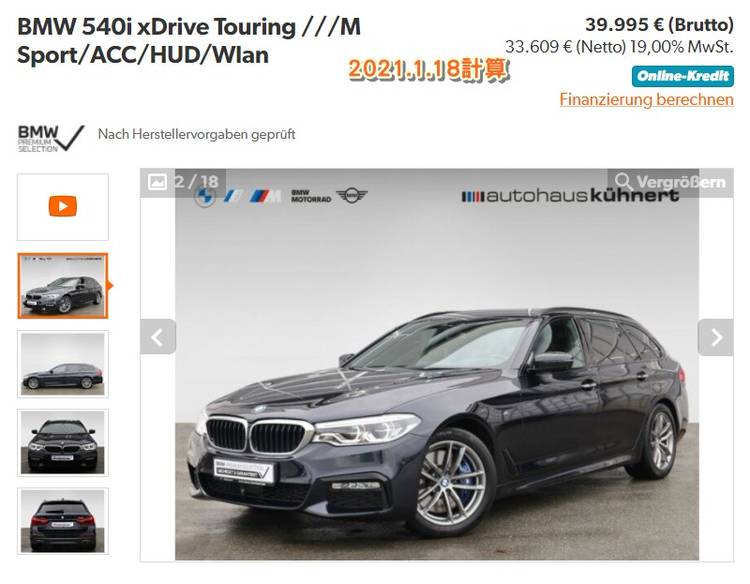The height and width of the screenshot is (584, 750).
Task: Click the image counter picture icon
Action: click(157, 182)
